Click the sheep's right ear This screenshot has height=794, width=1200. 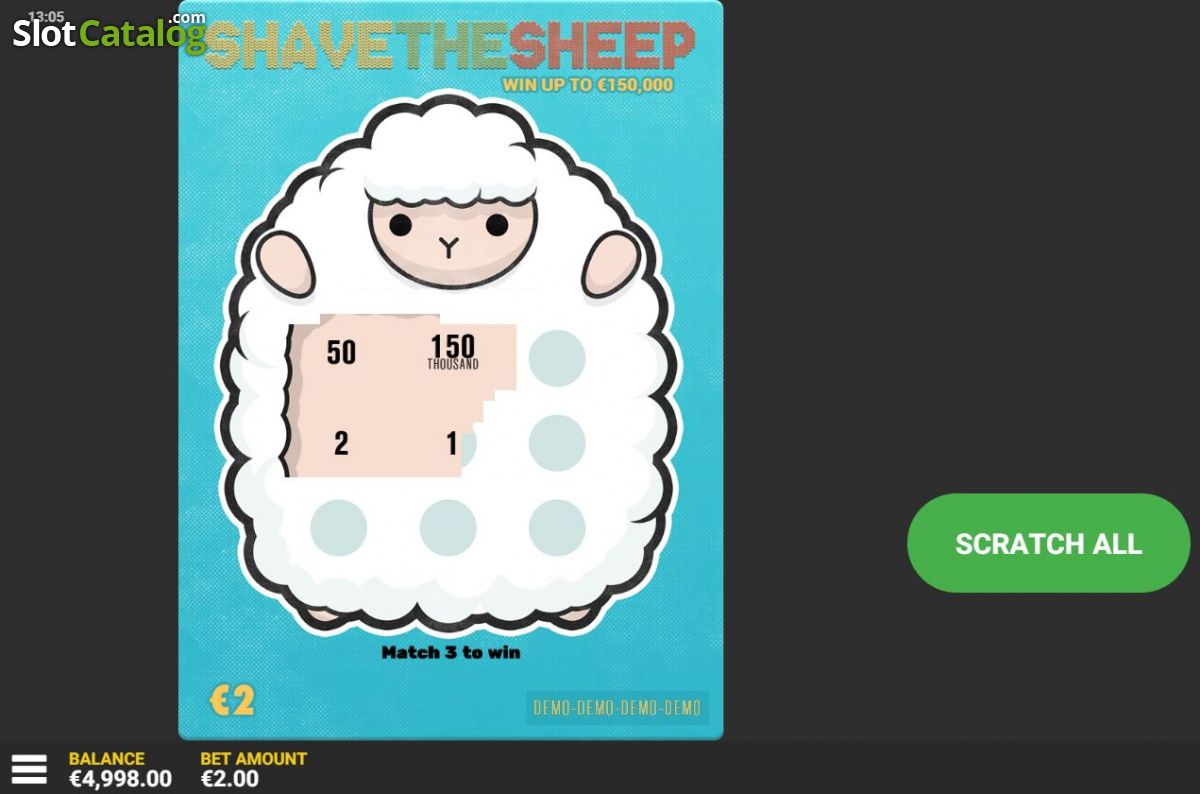click(x=610, y=263)
